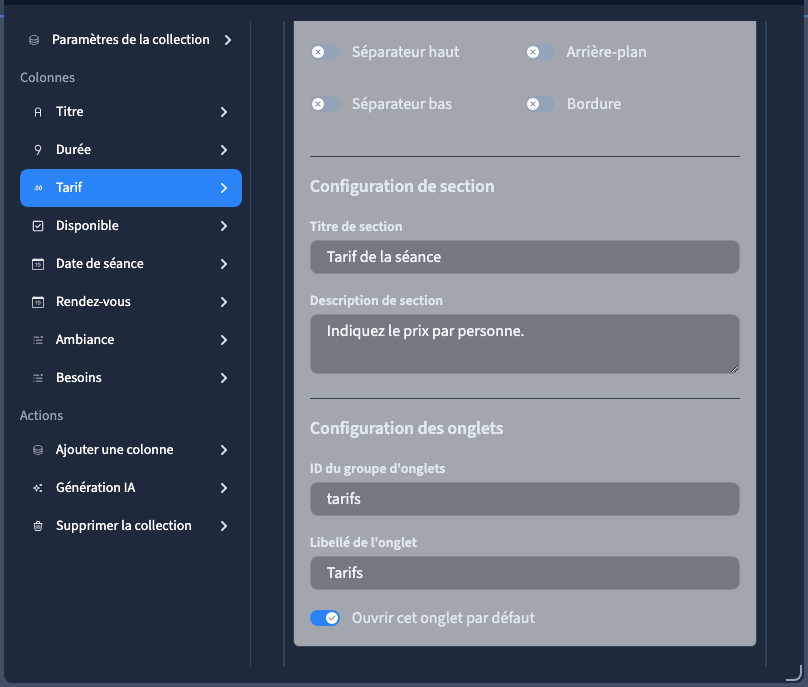Focus the Titre de section field
Image resolution: width=808 pixels, height=687 pixels.
click(x=525, y=257)
